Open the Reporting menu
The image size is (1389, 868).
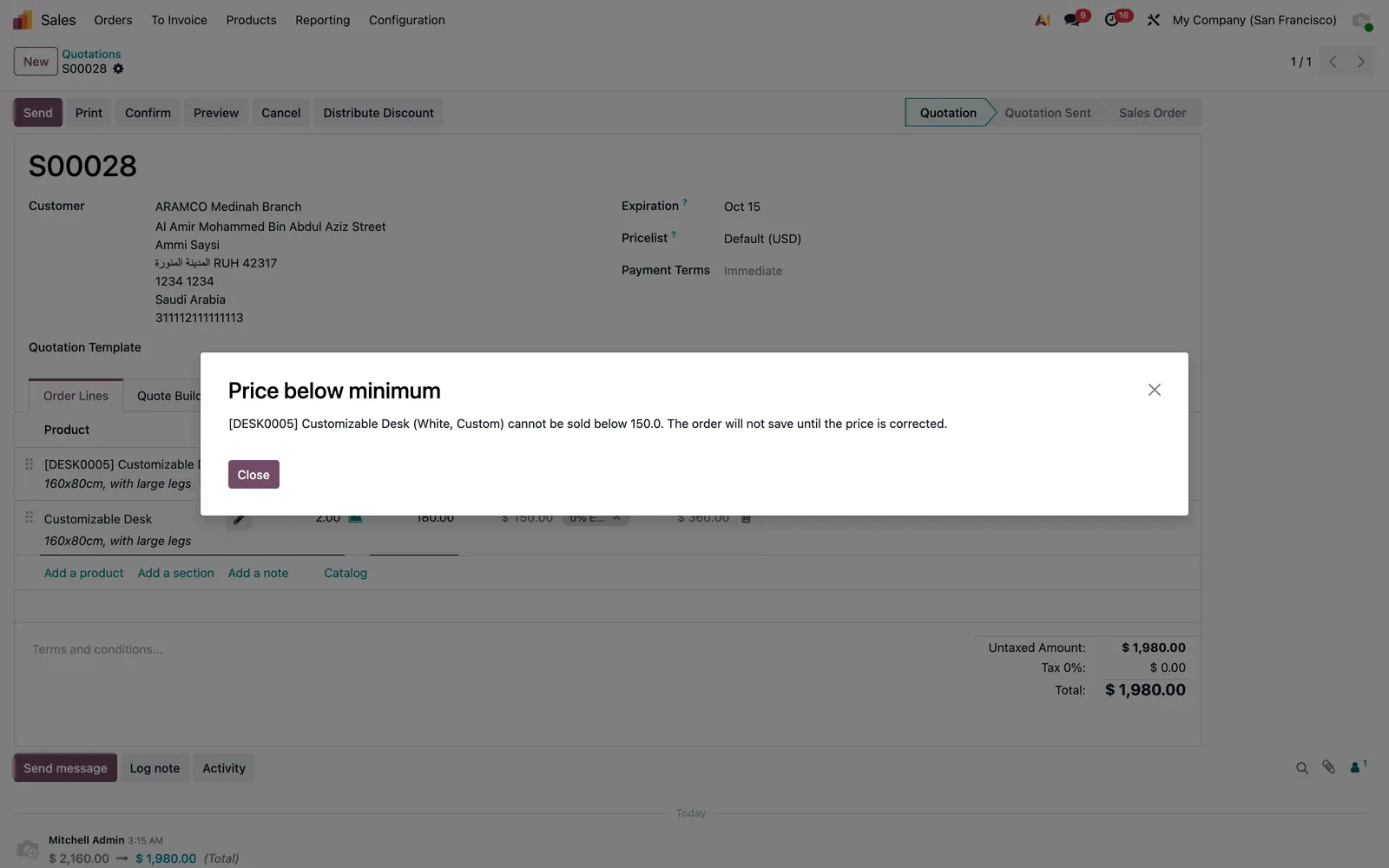[322, 20]
